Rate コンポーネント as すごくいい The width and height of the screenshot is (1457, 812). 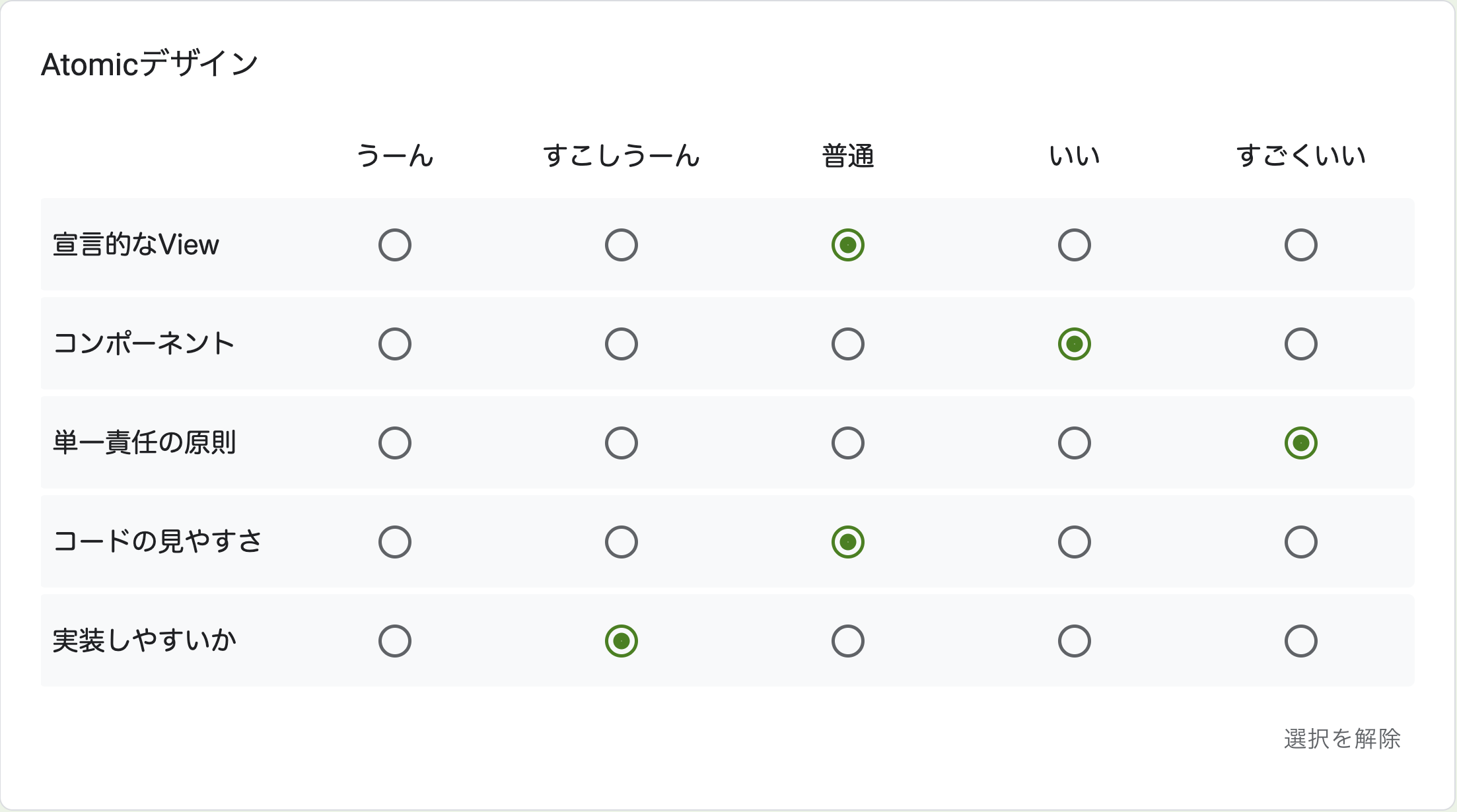(x=1300, y=343)
